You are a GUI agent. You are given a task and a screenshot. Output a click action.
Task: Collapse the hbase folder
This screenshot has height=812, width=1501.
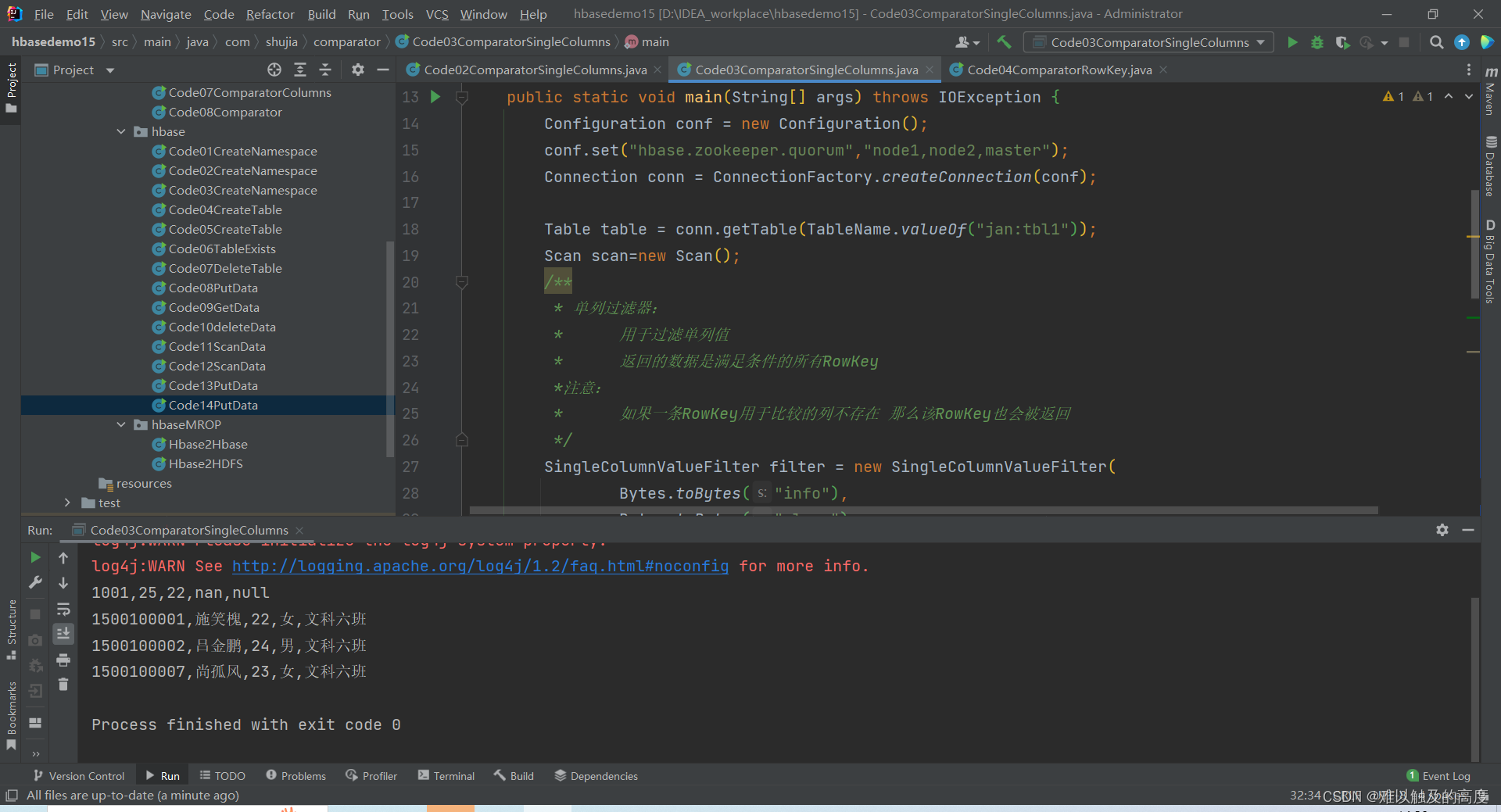tap(121, 131)
